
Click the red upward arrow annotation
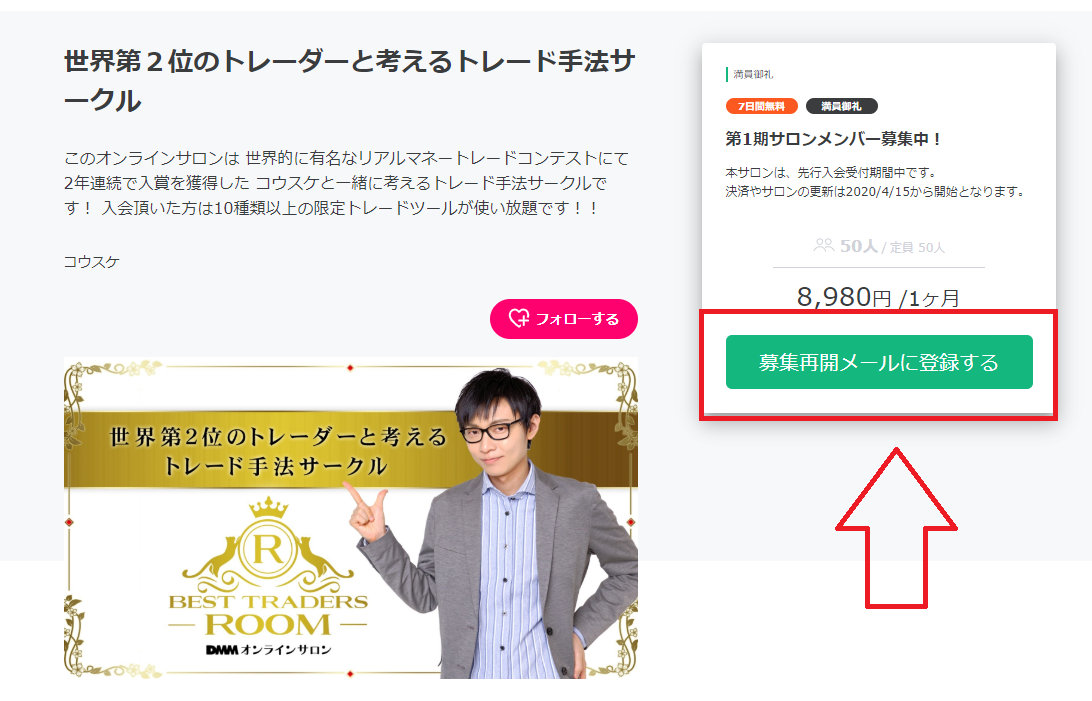coord(896,529)
